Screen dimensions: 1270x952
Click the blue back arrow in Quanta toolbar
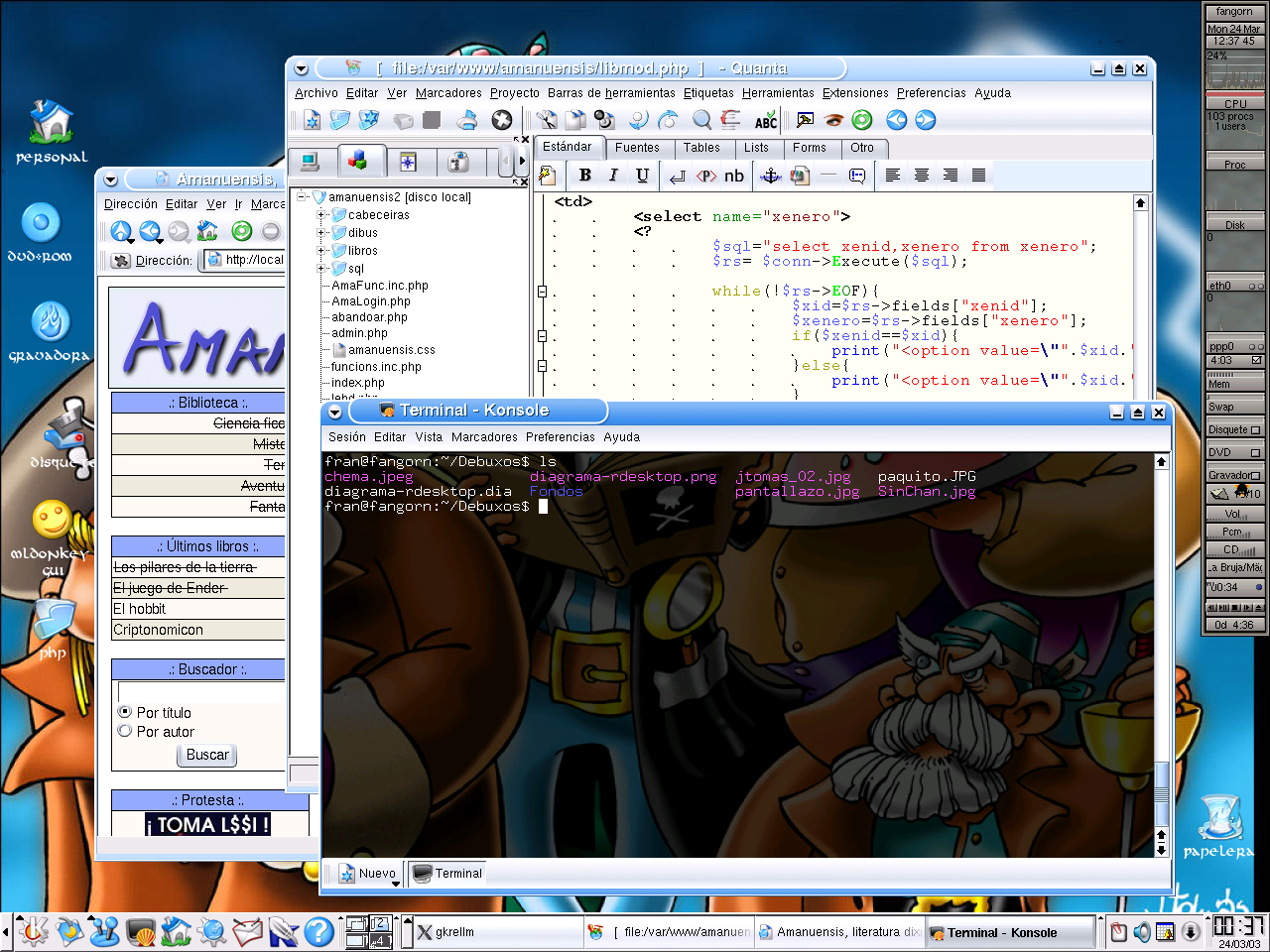click(896, 120)
